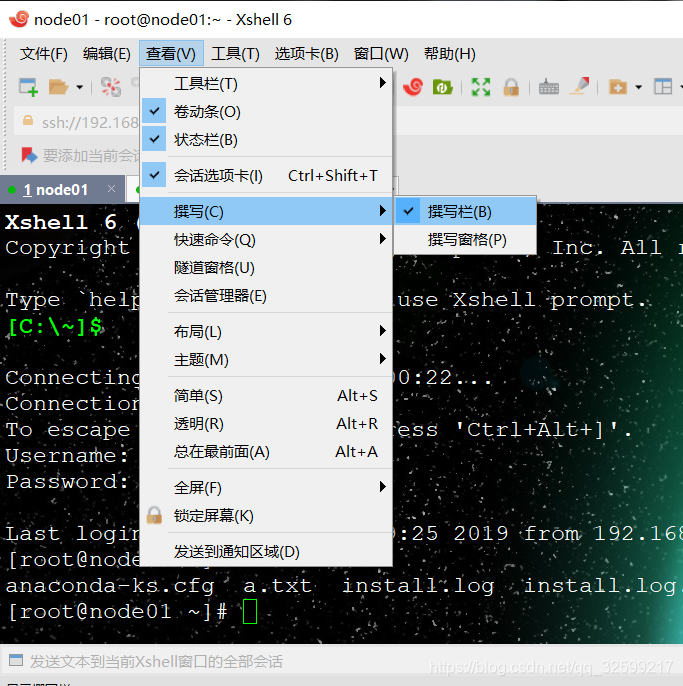This screenshot has height=686, width=683.
Task: Click the bookmark flag icon
Action: pyautogui.click(x=29, y=155)
